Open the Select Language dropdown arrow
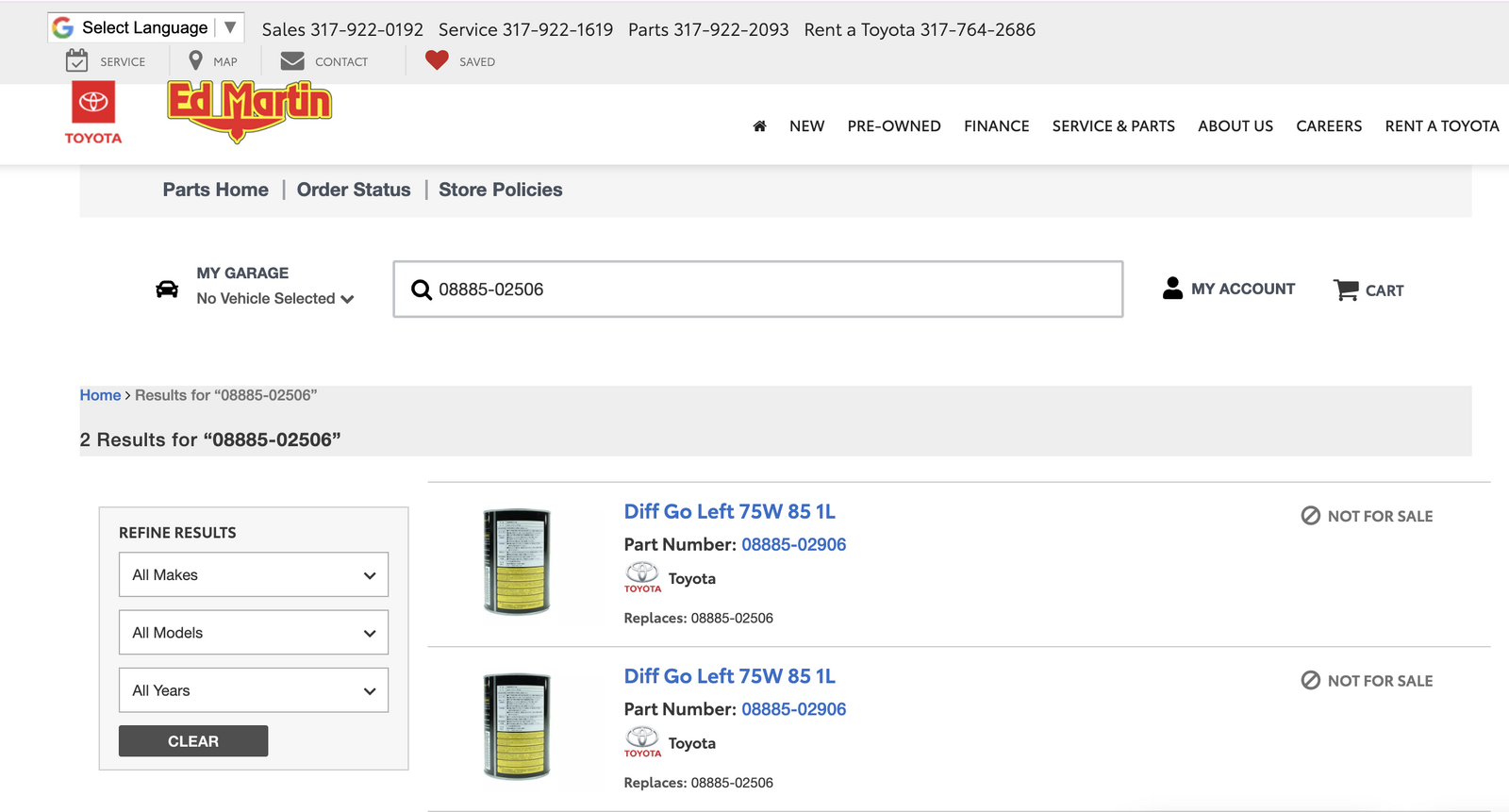This screenshot has width=1509, height=812. tap(230, 27)
